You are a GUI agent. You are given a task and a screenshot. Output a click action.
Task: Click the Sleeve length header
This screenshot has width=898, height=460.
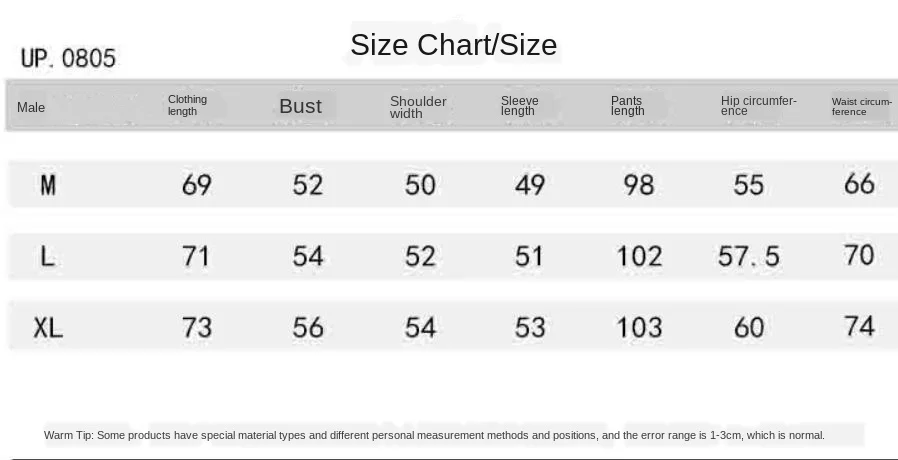[519, 106]
